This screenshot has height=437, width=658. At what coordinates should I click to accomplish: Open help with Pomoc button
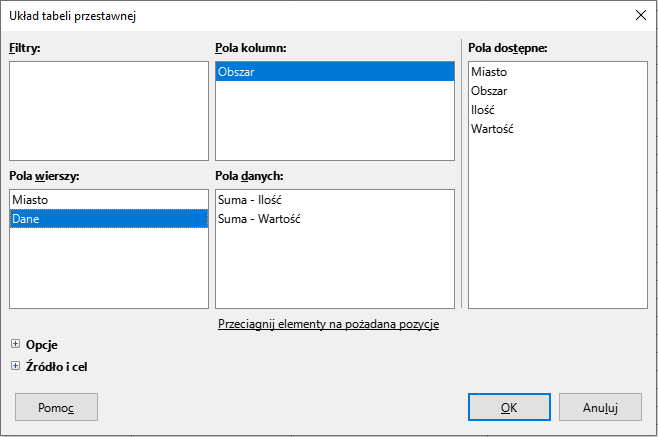click(x=56, y=407)
